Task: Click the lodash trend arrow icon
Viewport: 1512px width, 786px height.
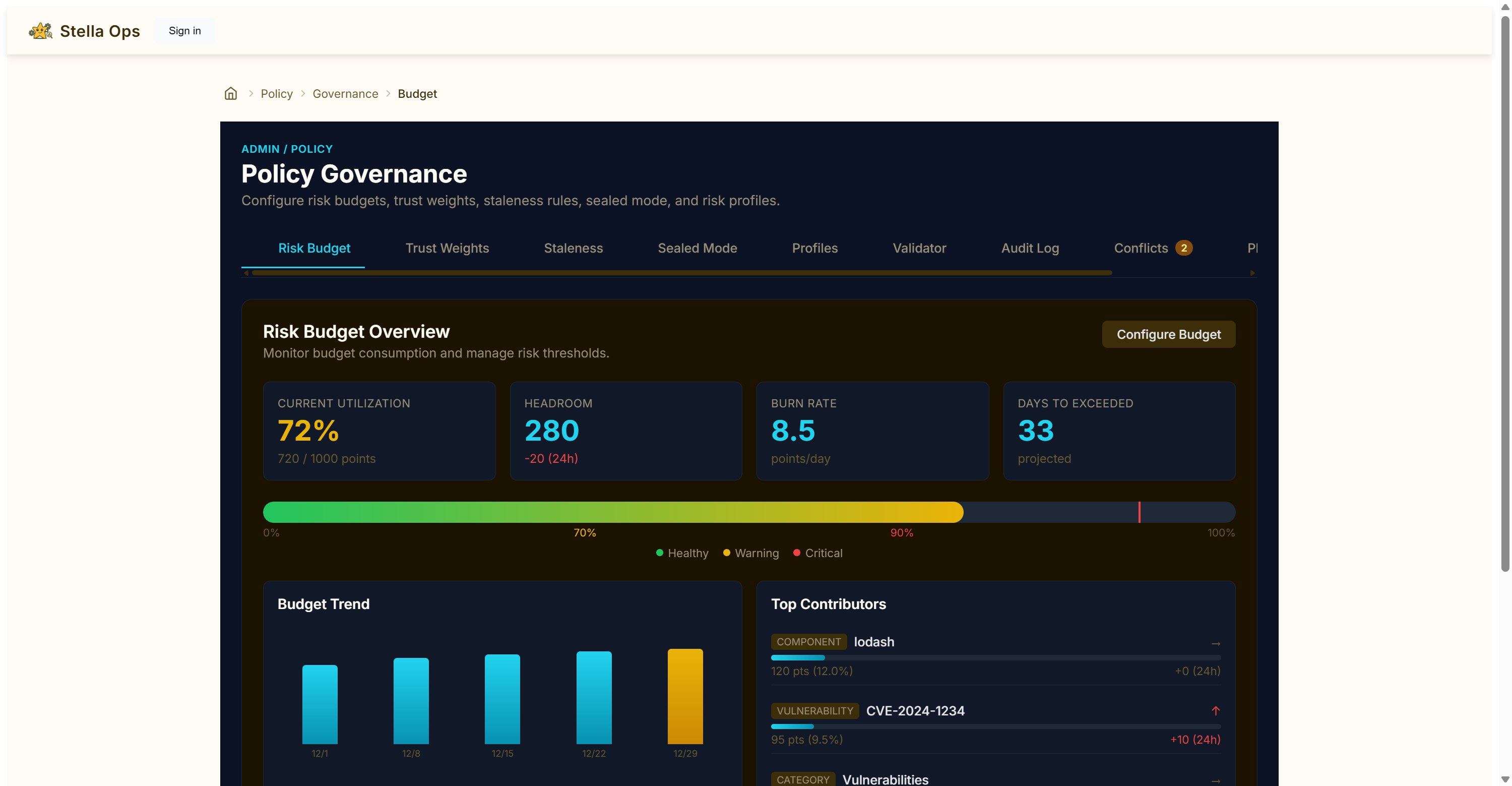Action: tap(1215, 644)
